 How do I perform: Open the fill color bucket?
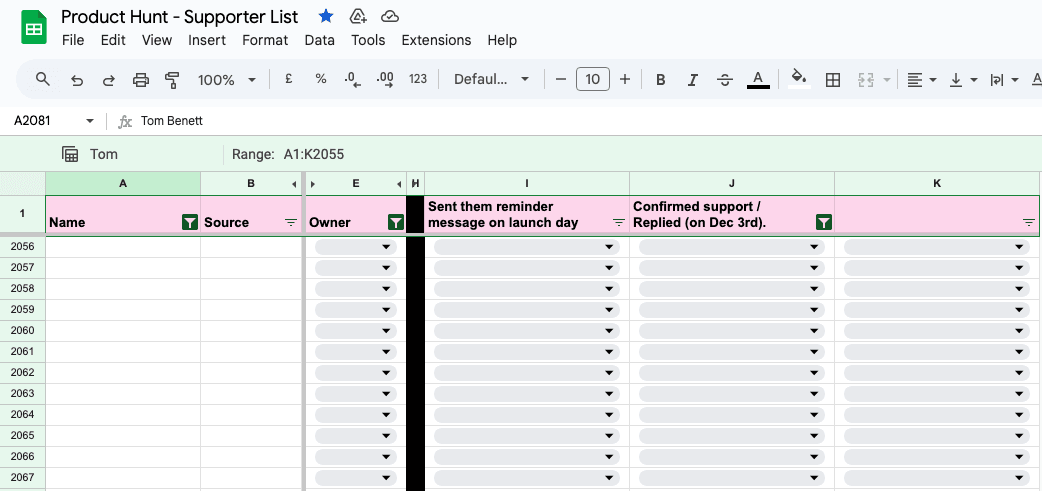[799, 80]
